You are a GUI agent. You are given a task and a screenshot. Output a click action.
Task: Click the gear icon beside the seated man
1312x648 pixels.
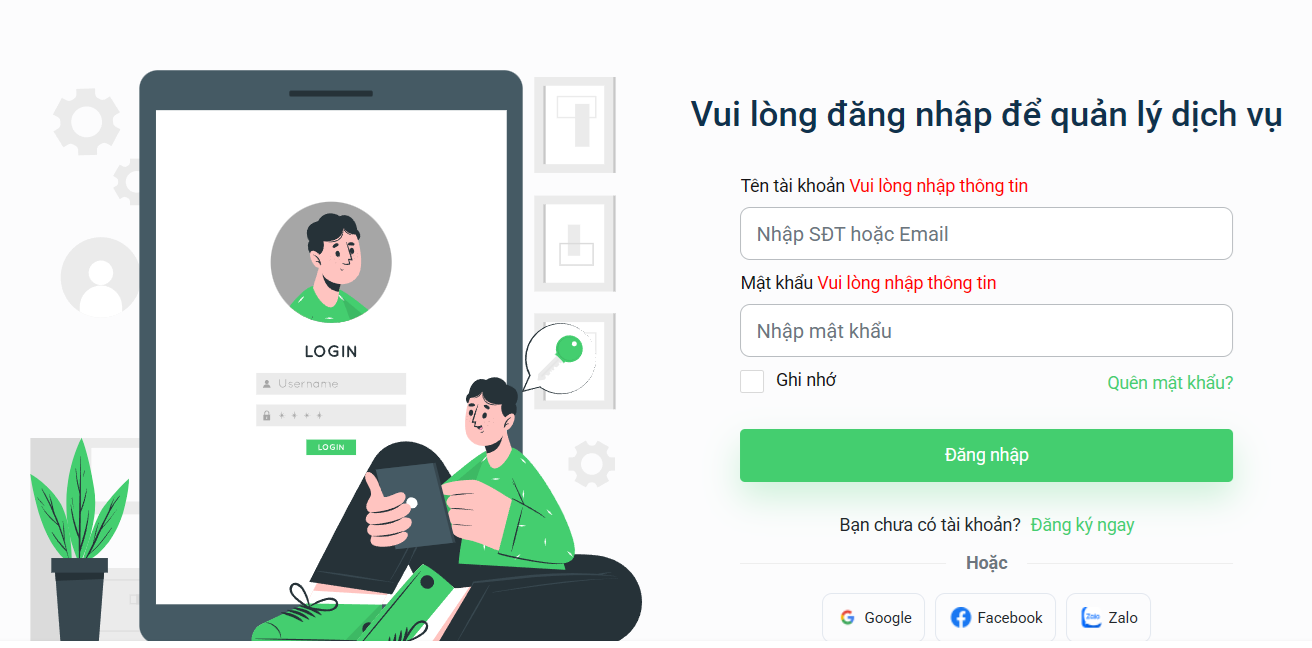[x=591, y=464]
